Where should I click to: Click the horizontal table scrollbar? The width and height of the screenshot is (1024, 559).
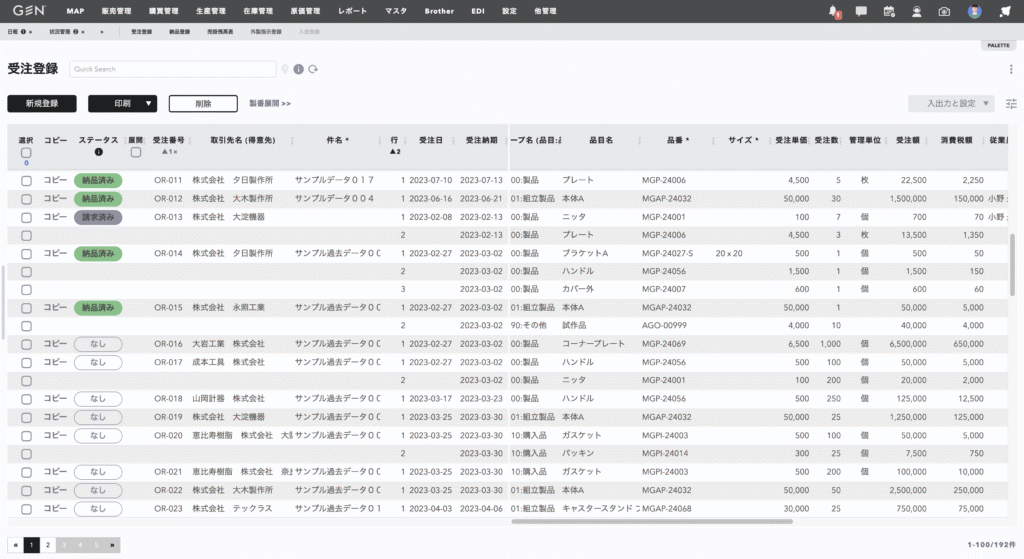click(652, 521)
